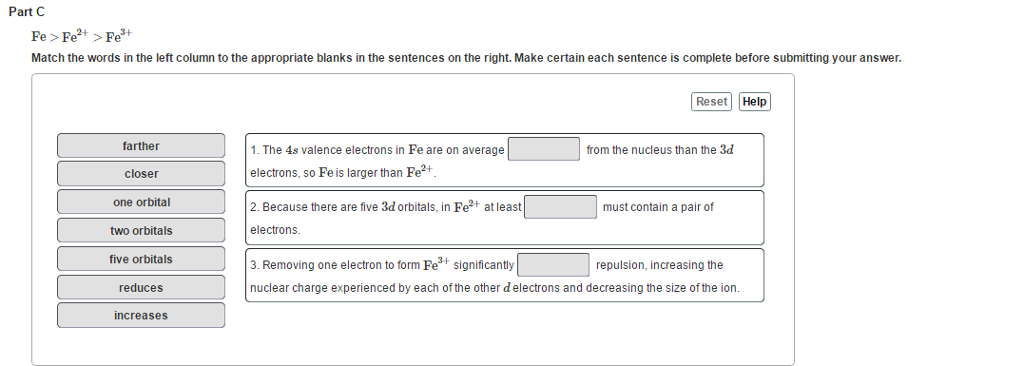The height and width of the screenshot is (366, 1024).
Task: Open the Help button
Action: (754, 102)
